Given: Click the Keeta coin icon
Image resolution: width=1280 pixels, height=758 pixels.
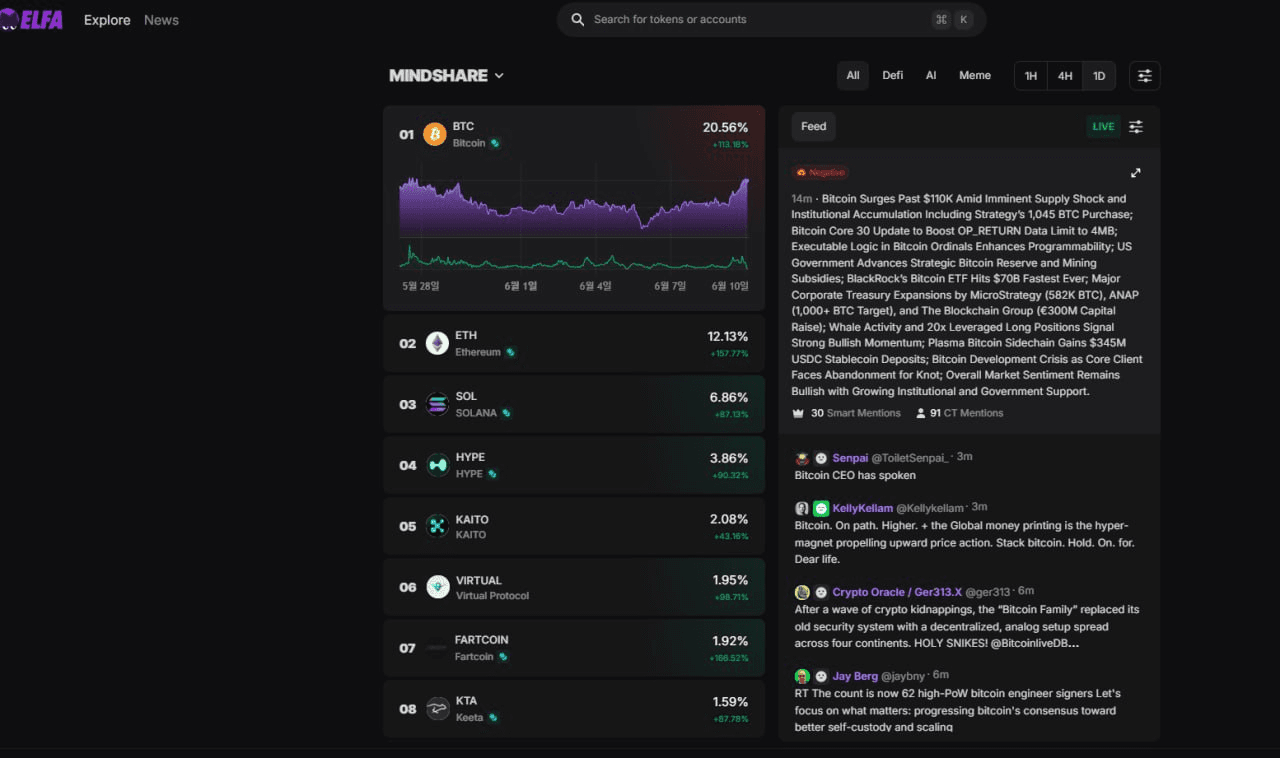Looking at the screenshot, I should (437, 709).
